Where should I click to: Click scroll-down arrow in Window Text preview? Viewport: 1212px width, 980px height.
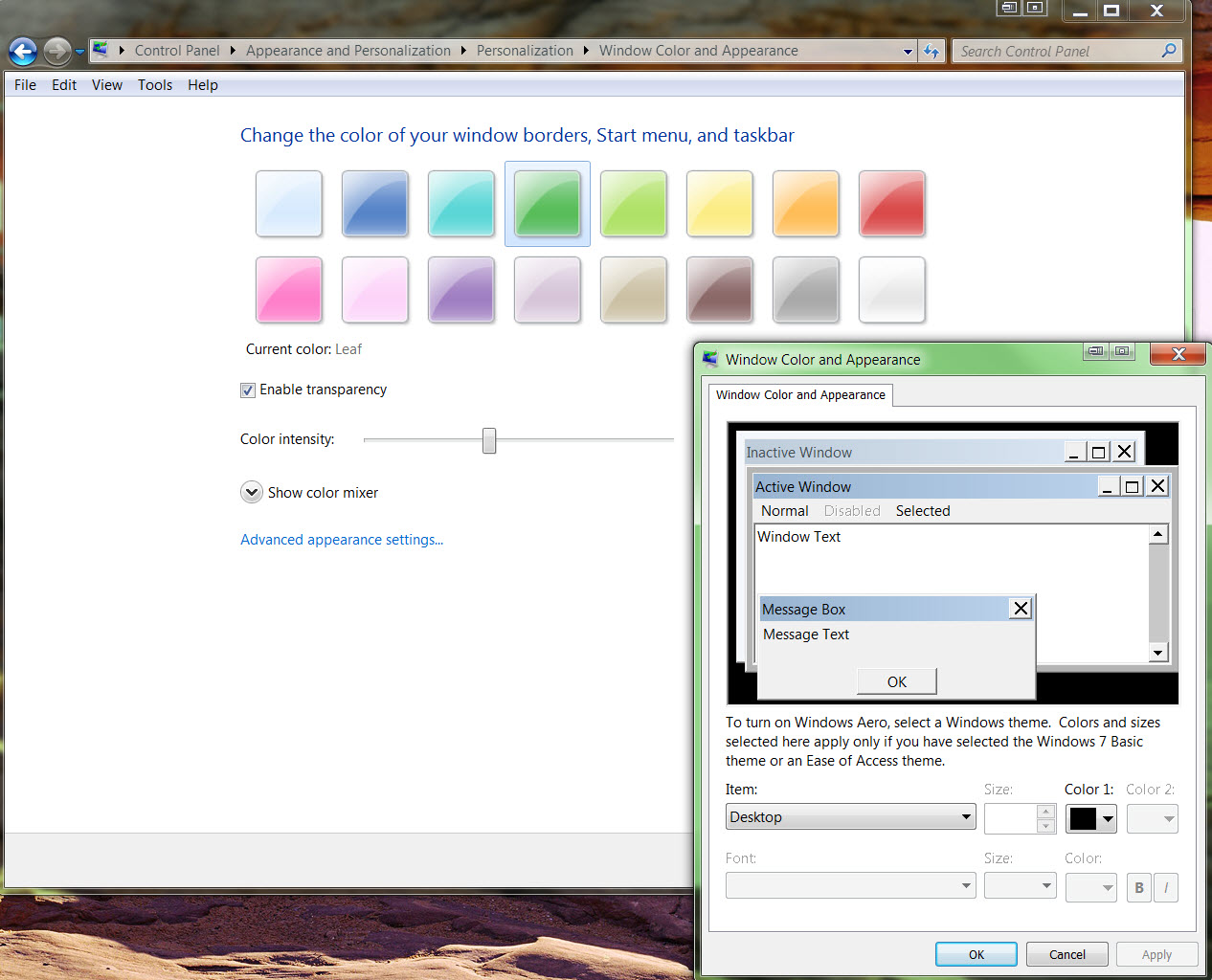tap(1158, 653)
